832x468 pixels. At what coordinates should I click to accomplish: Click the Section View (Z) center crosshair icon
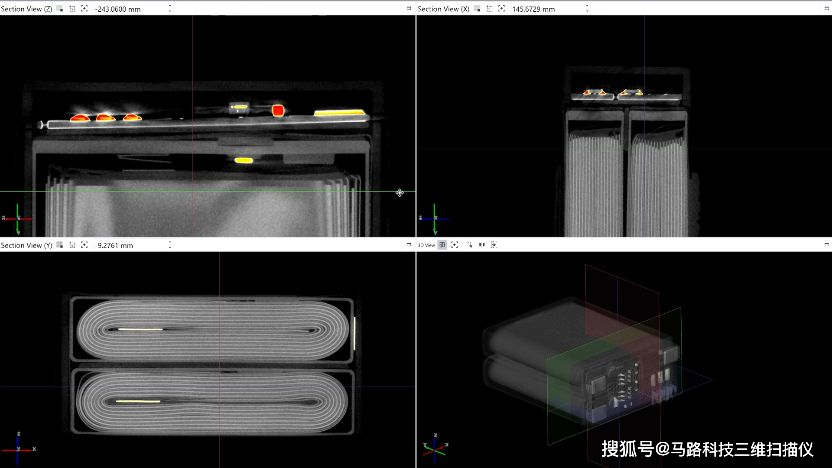[x=84, y=8]
